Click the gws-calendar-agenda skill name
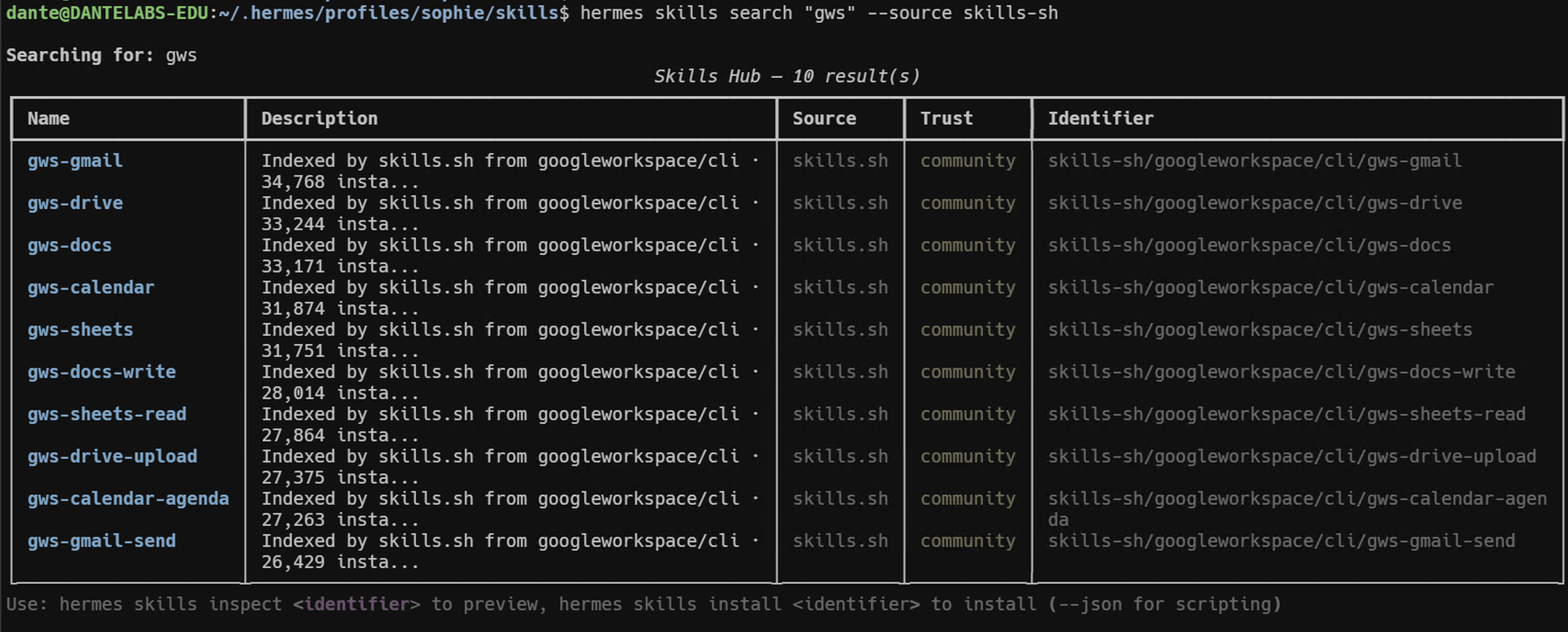Image resolution: width=1568 pixels, height=632 pixels. pyautogui.click(x=128, y=499)
